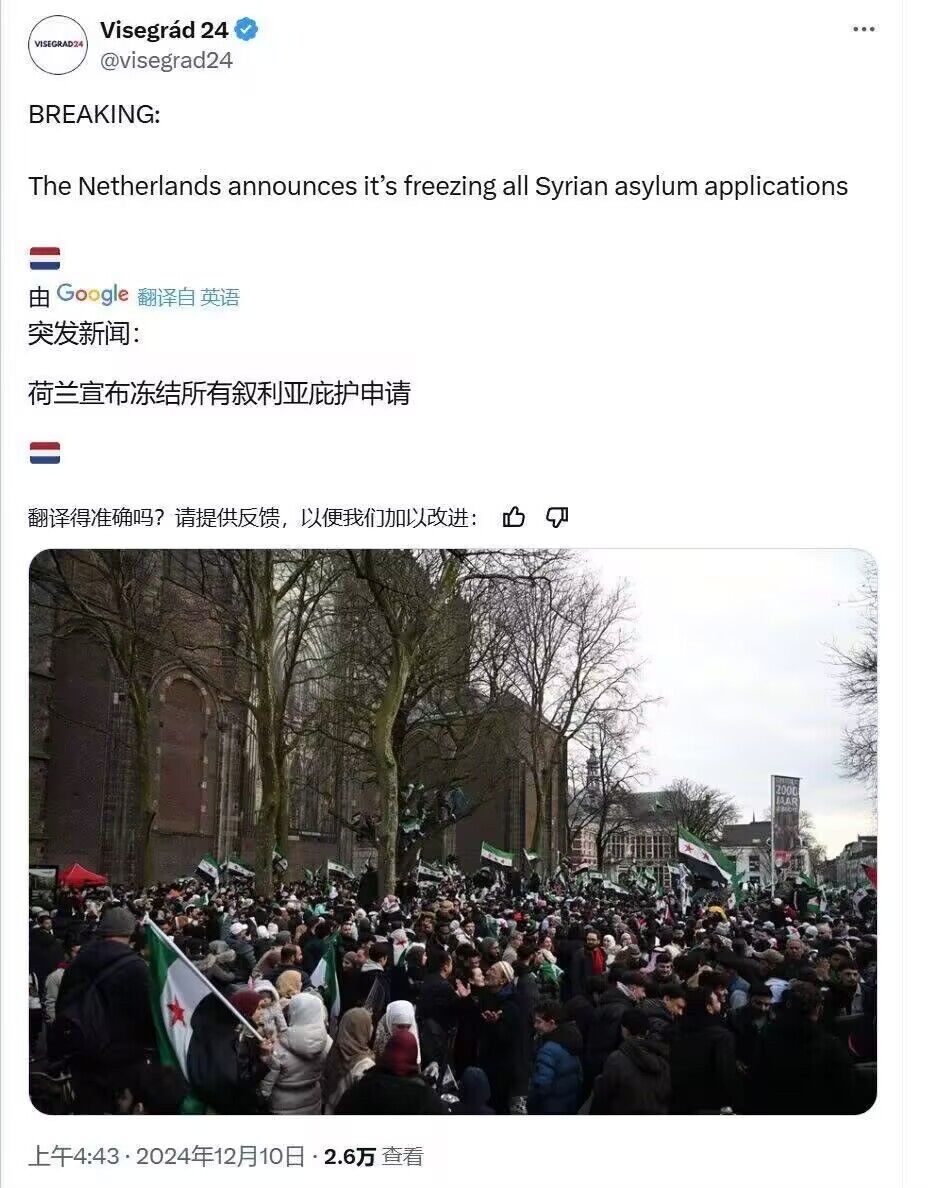928x1188 pixels.
Task: Click the Google translation logo
Action: 92,294
